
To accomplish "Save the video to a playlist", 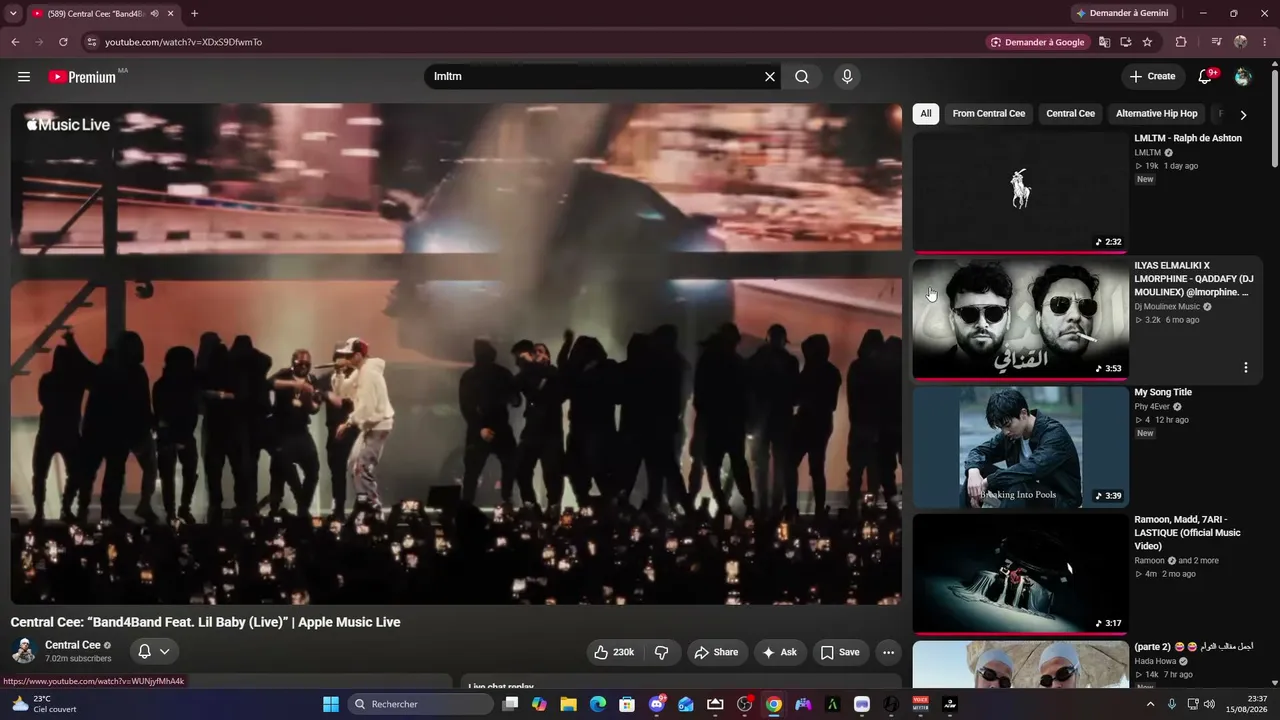I will click(x=840, y=652).
